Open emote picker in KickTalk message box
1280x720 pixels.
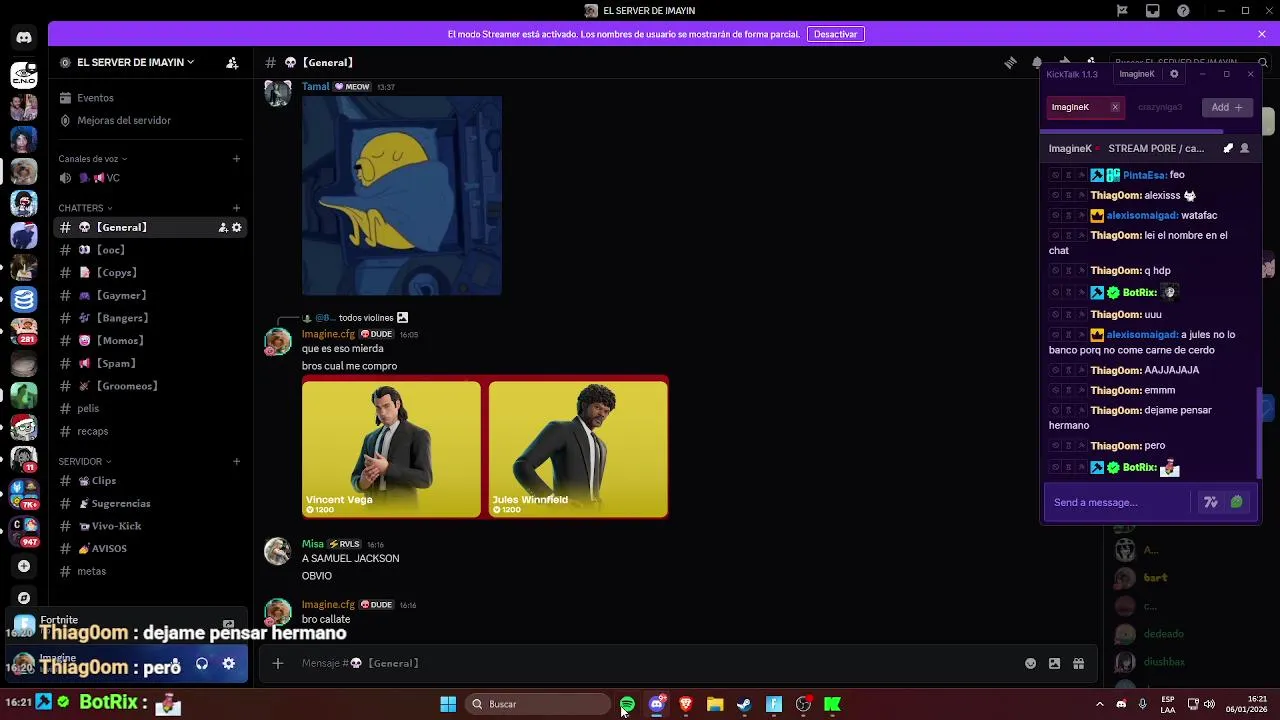pyautogui.click(x=1237, y=502)
